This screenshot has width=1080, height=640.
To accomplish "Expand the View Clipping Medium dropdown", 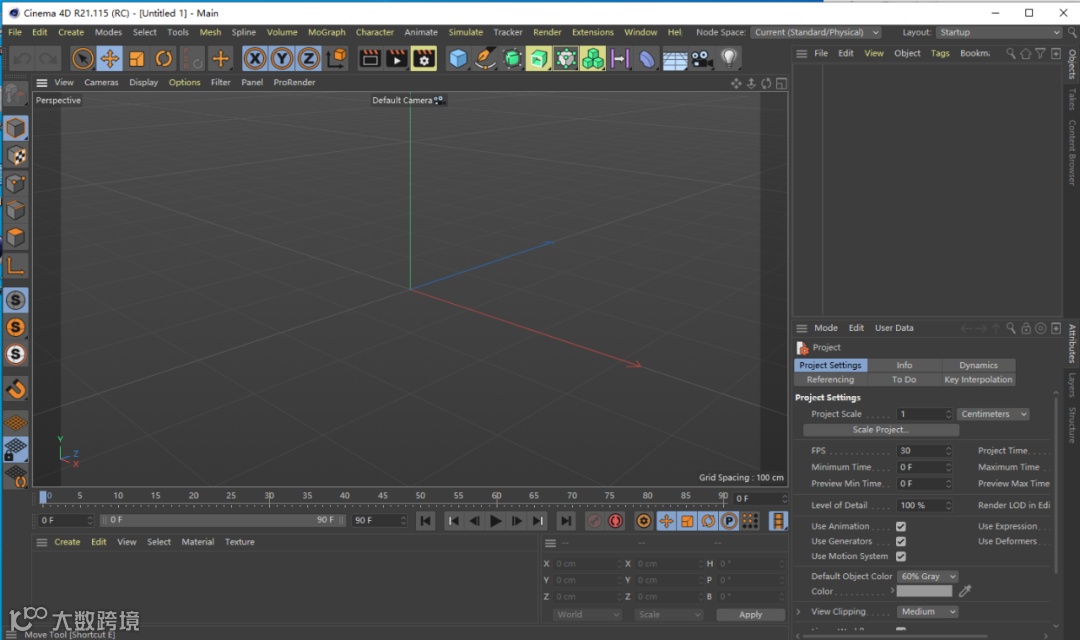I will (927, 612).
